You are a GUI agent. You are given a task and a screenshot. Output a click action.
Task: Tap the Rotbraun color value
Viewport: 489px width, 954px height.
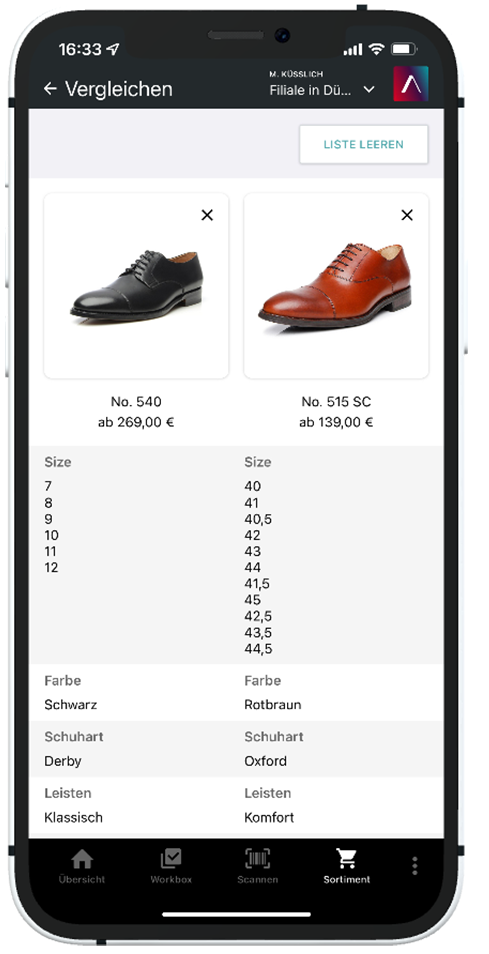(x=272, y=705)
